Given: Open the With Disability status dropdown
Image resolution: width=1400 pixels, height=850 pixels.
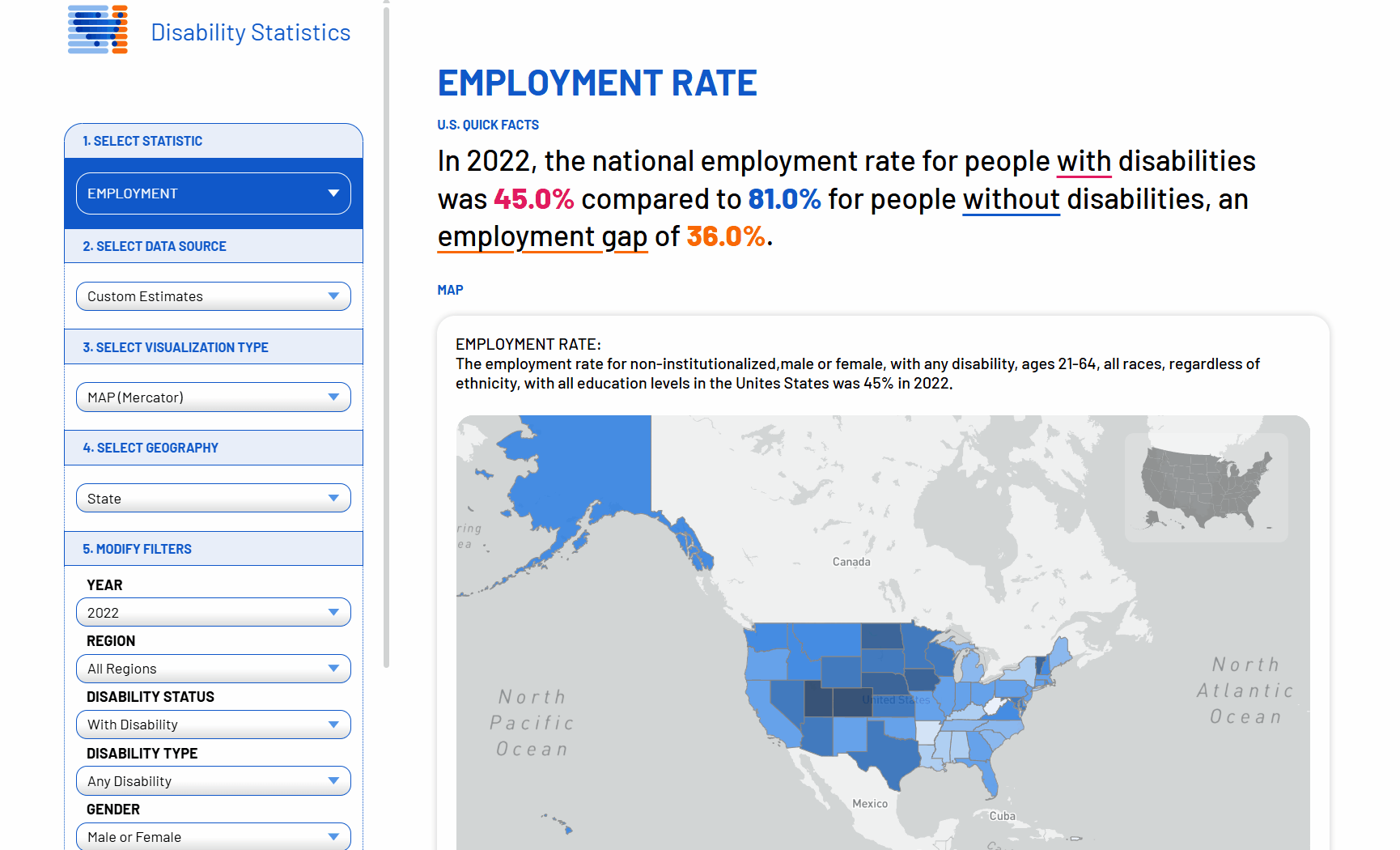Looking at the screenshot, I should click(x=213, y=725).
